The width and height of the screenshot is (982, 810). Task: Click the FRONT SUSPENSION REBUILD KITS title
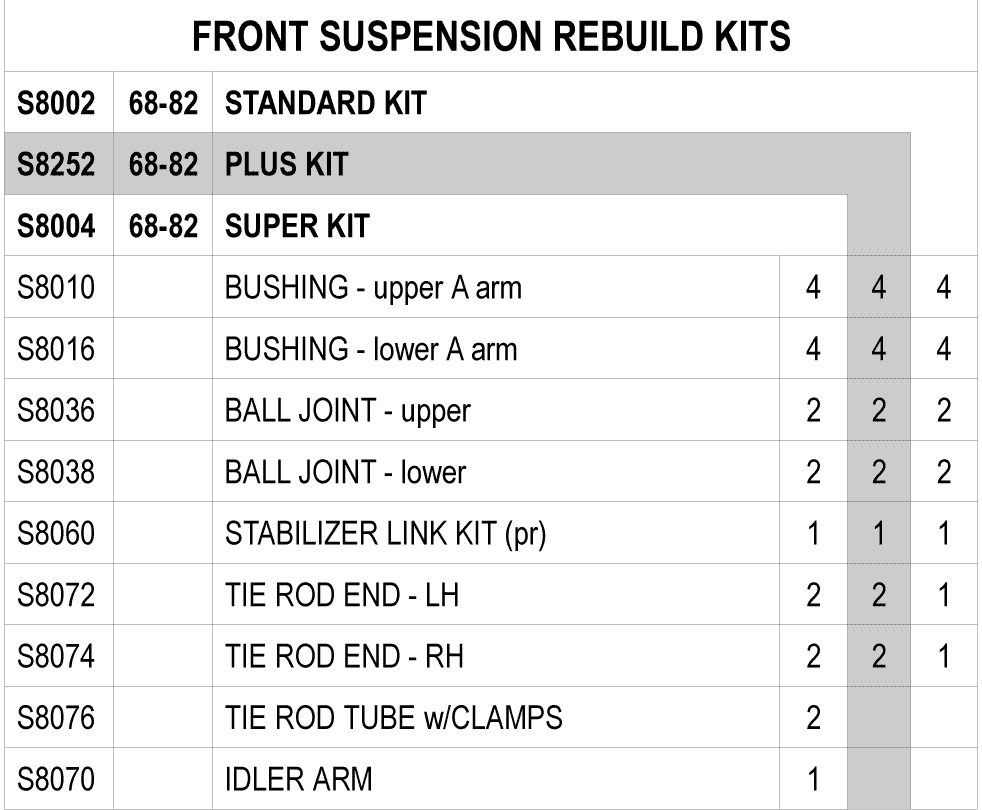click(x=492, y=36)
